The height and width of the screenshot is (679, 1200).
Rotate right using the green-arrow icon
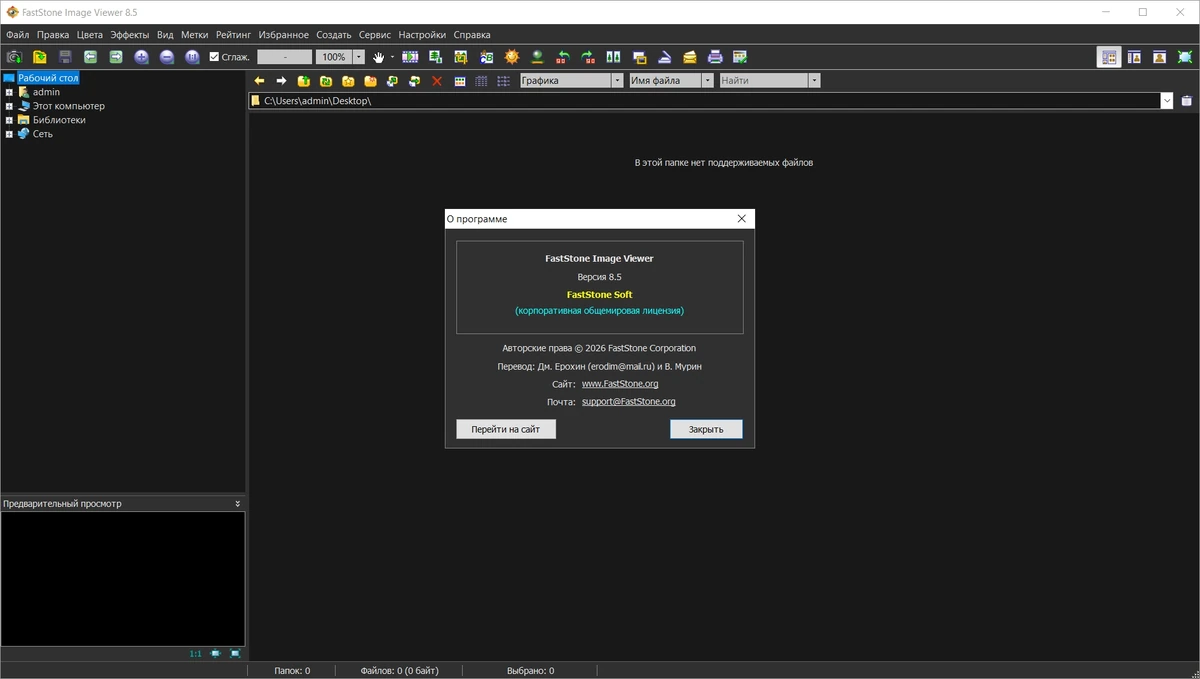[588, 57]
